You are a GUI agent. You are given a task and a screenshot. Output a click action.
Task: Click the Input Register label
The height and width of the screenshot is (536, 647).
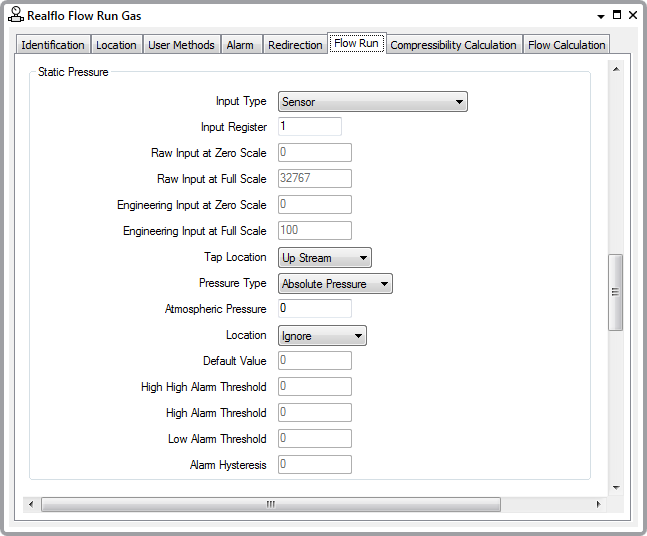pyautogui.click(x=234, y=127)
